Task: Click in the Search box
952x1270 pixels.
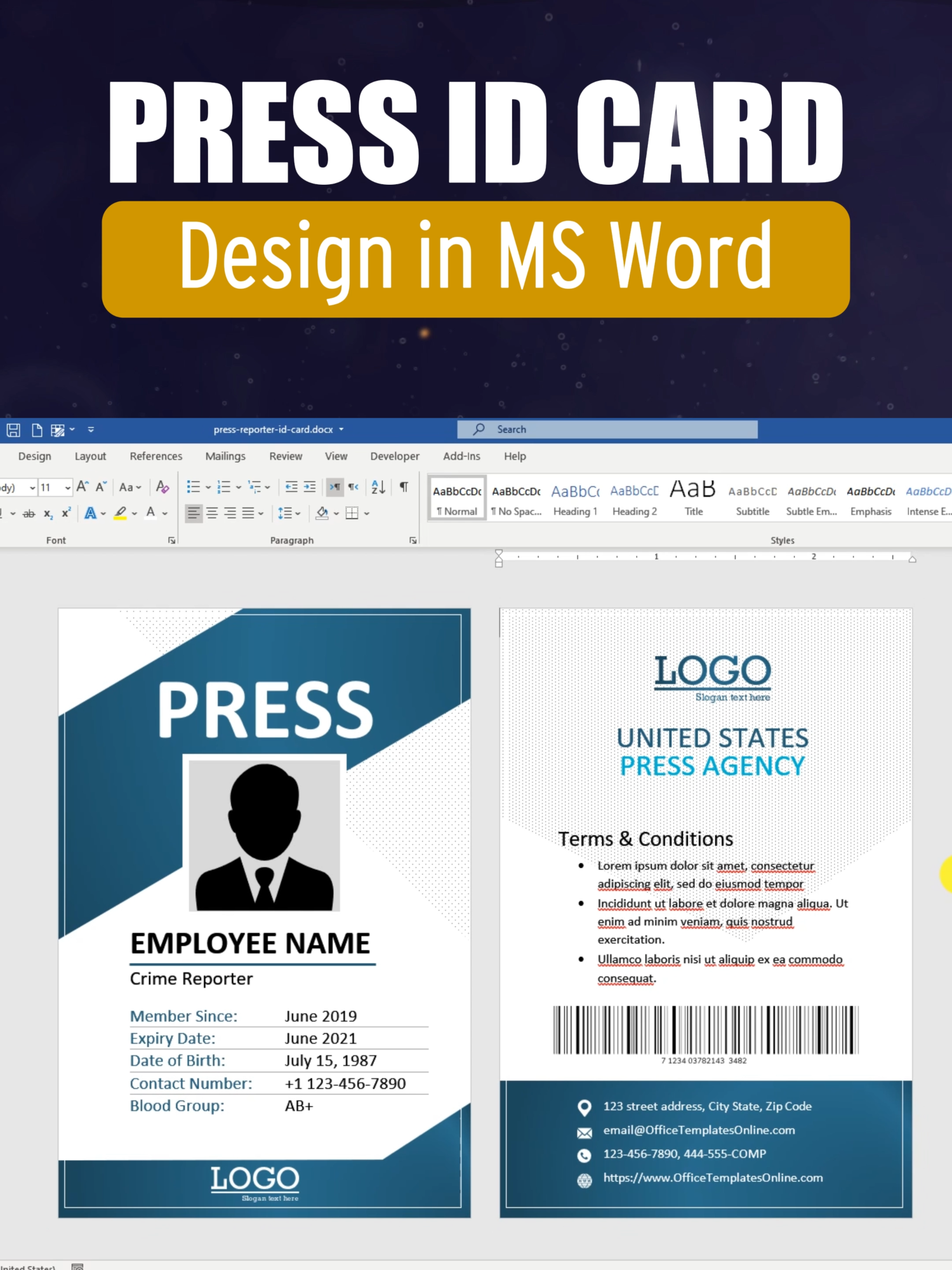Action: (x=607, y=430)
